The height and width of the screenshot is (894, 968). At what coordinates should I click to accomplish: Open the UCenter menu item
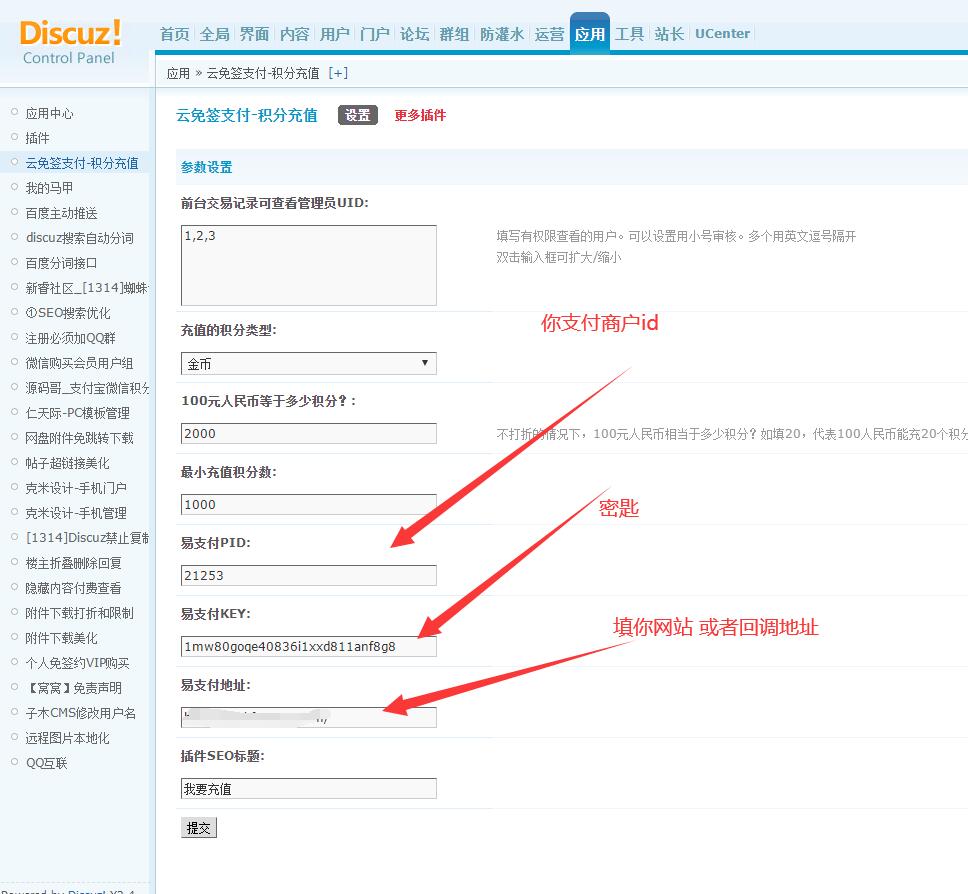(722, 34)
